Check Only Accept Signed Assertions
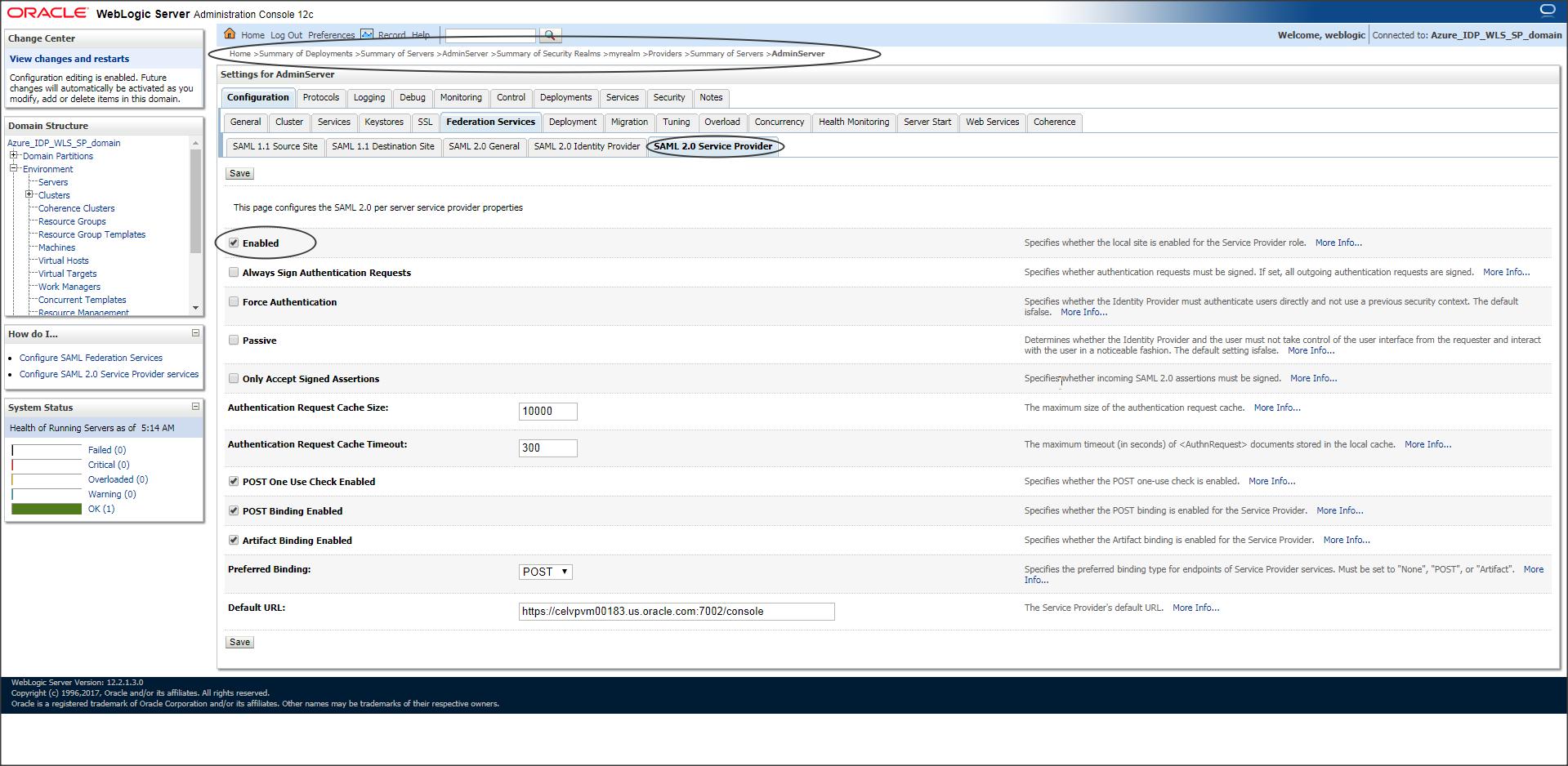This screenshot has height=766, width=1568. (x=234, y=378)
